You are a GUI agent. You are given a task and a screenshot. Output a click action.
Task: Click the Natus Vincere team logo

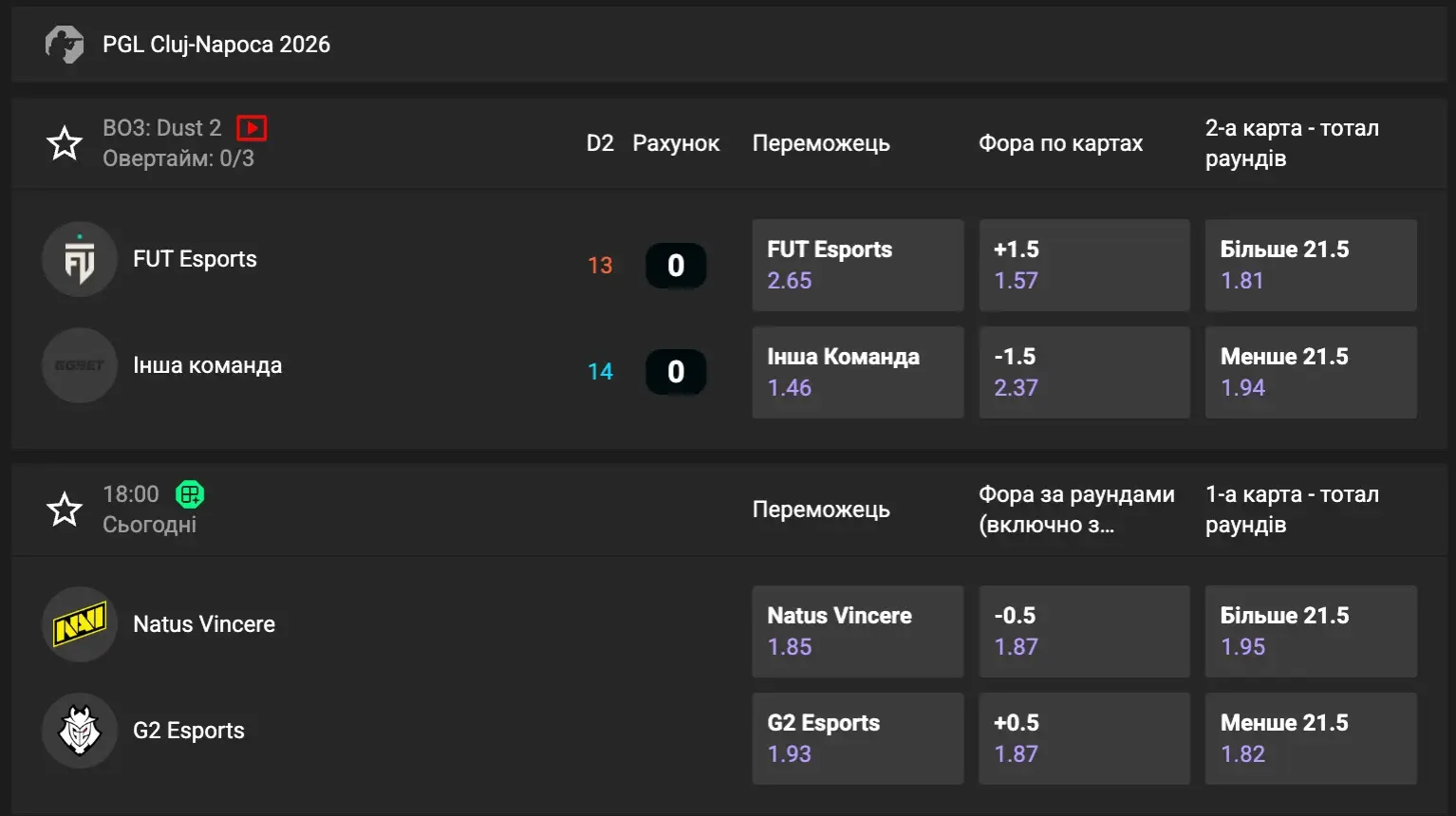[x=80, y=625]
